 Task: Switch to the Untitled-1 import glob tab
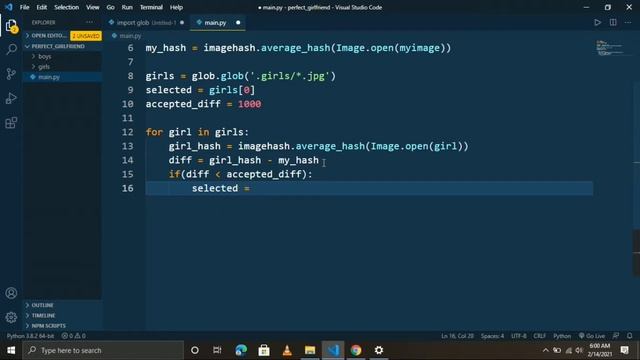[147, 23]
